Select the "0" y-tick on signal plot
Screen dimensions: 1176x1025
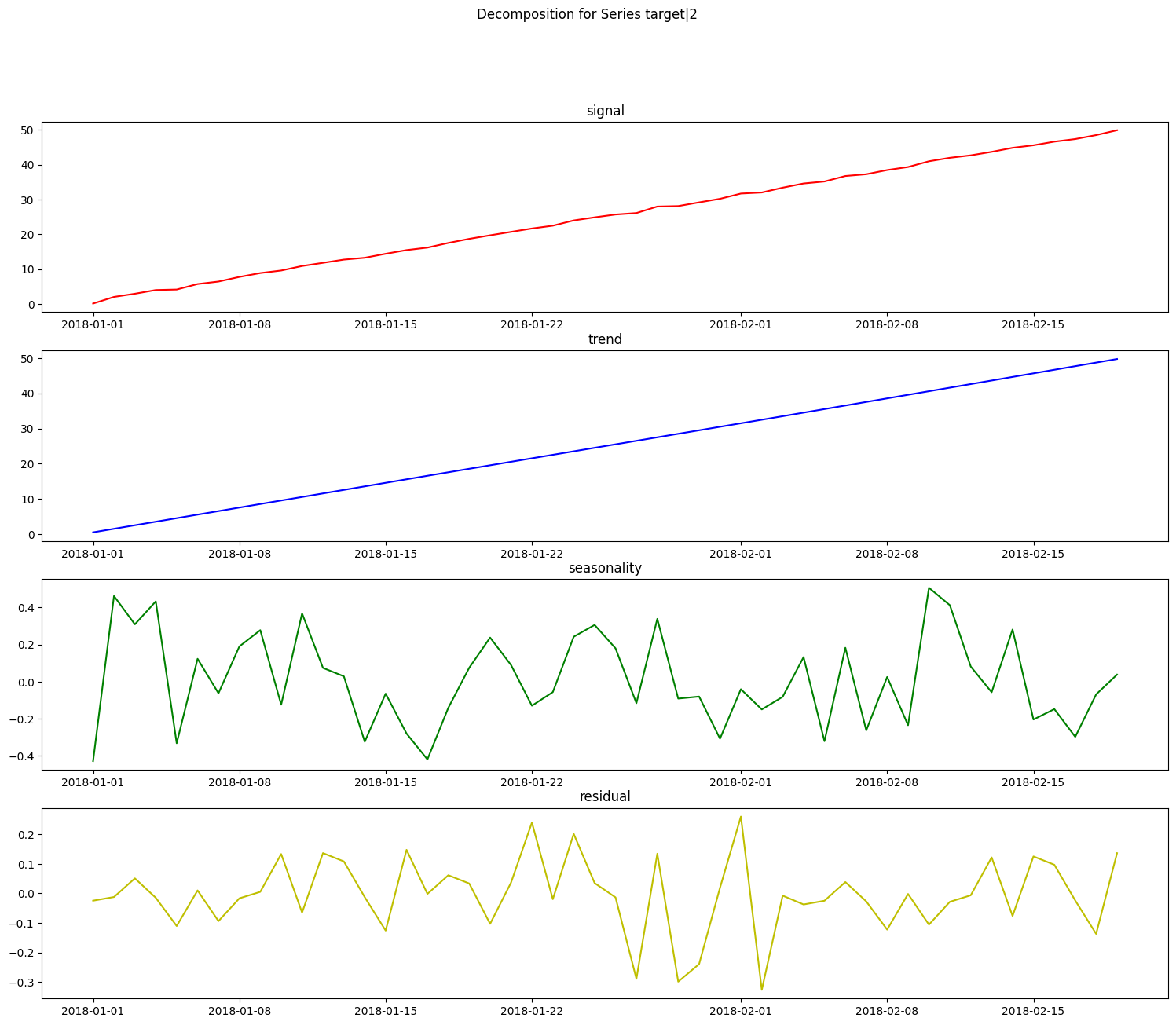[x=30, y=305]
